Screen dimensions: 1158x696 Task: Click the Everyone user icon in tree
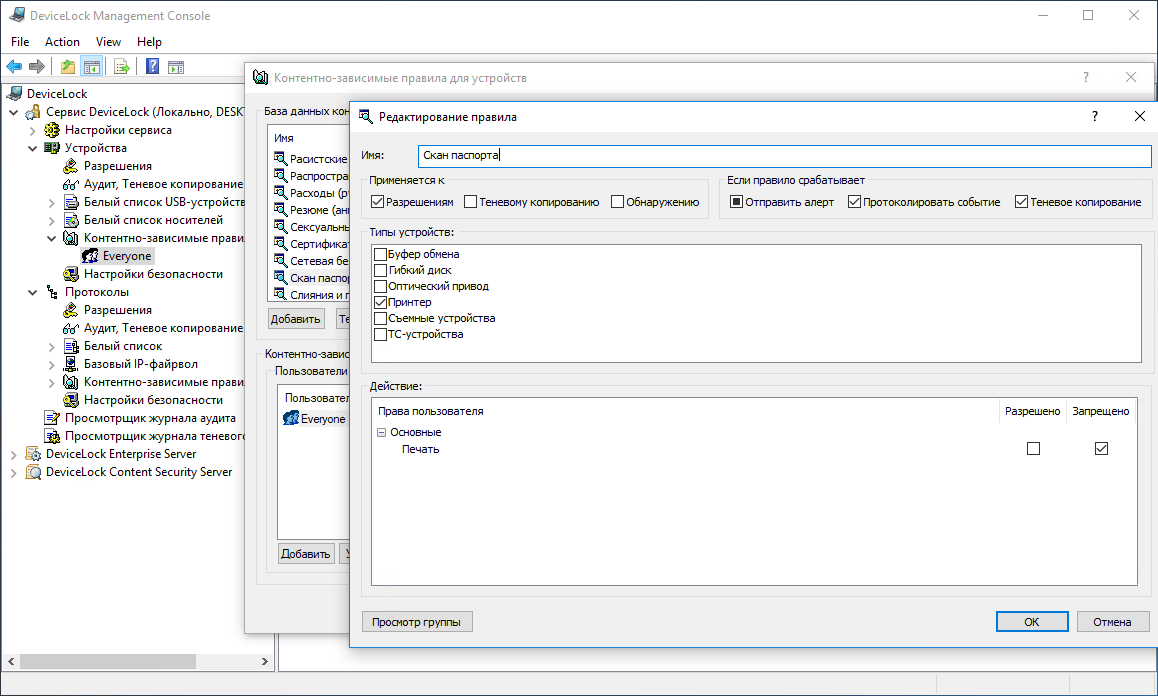tap(90, 256)
